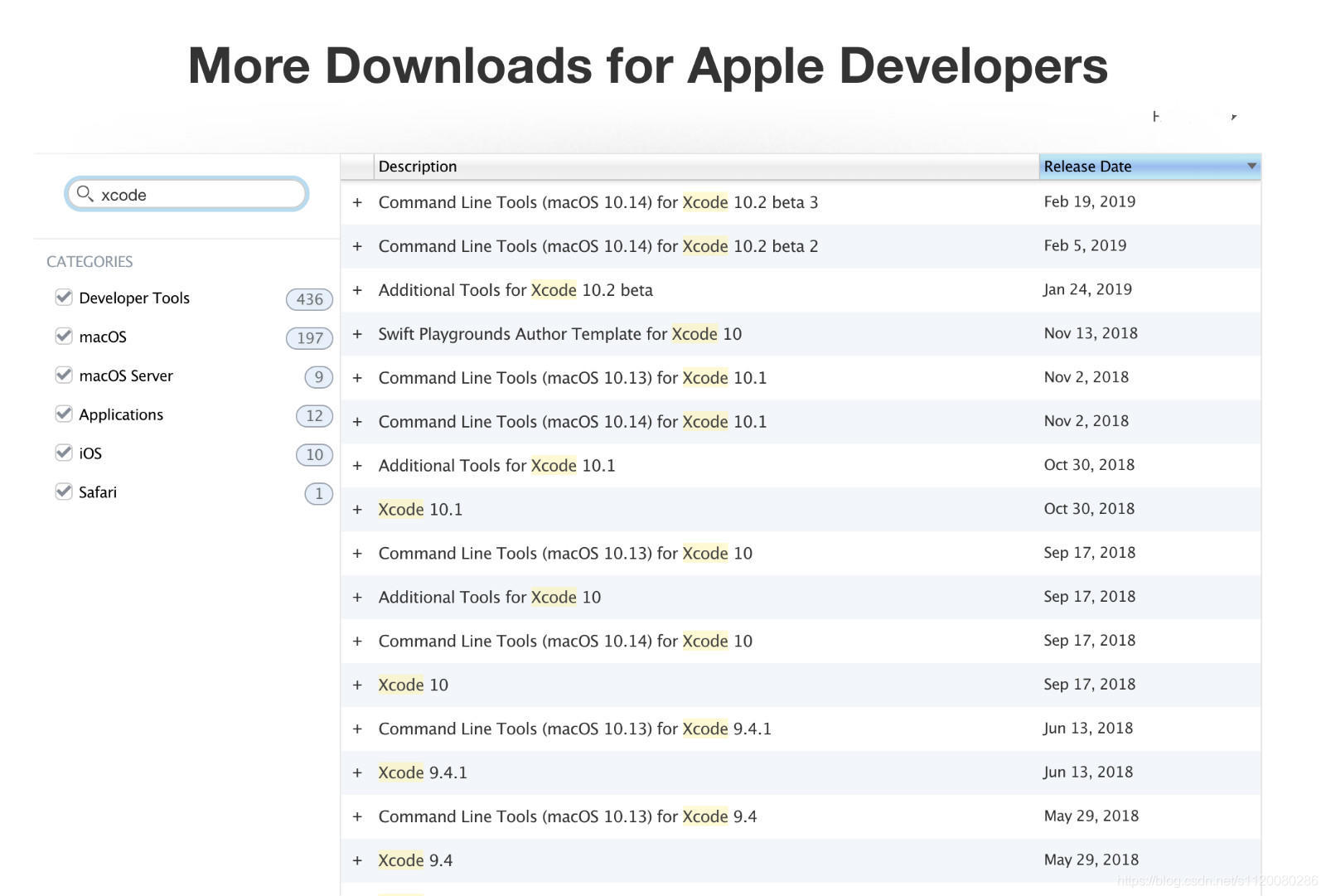The image size is (1326, 896).
Task: Expand Command Line Tools macOS 10.13 Xcode 10
Action: (x=357, y=554)
